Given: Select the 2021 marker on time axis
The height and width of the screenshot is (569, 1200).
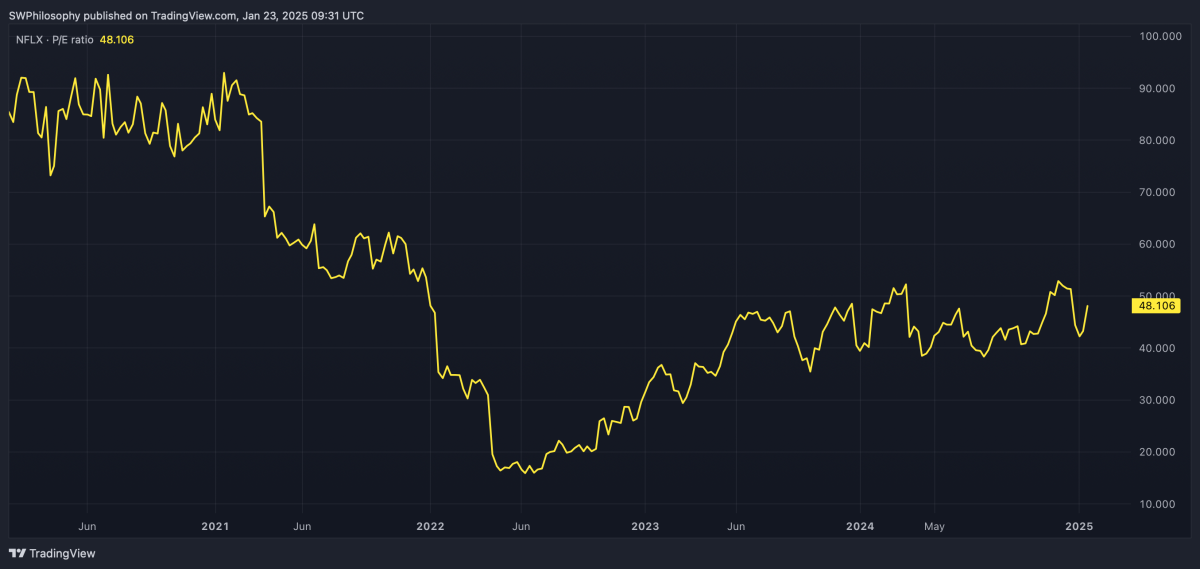Looking at the screenshot, I should (x=215, y=526).
